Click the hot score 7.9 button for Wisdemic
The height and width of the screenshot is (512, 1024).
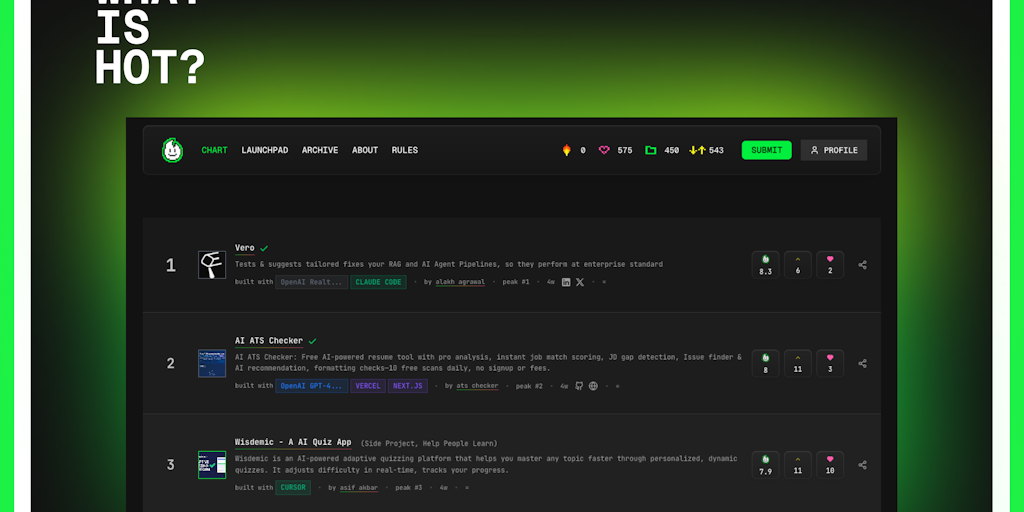[765, 465]
